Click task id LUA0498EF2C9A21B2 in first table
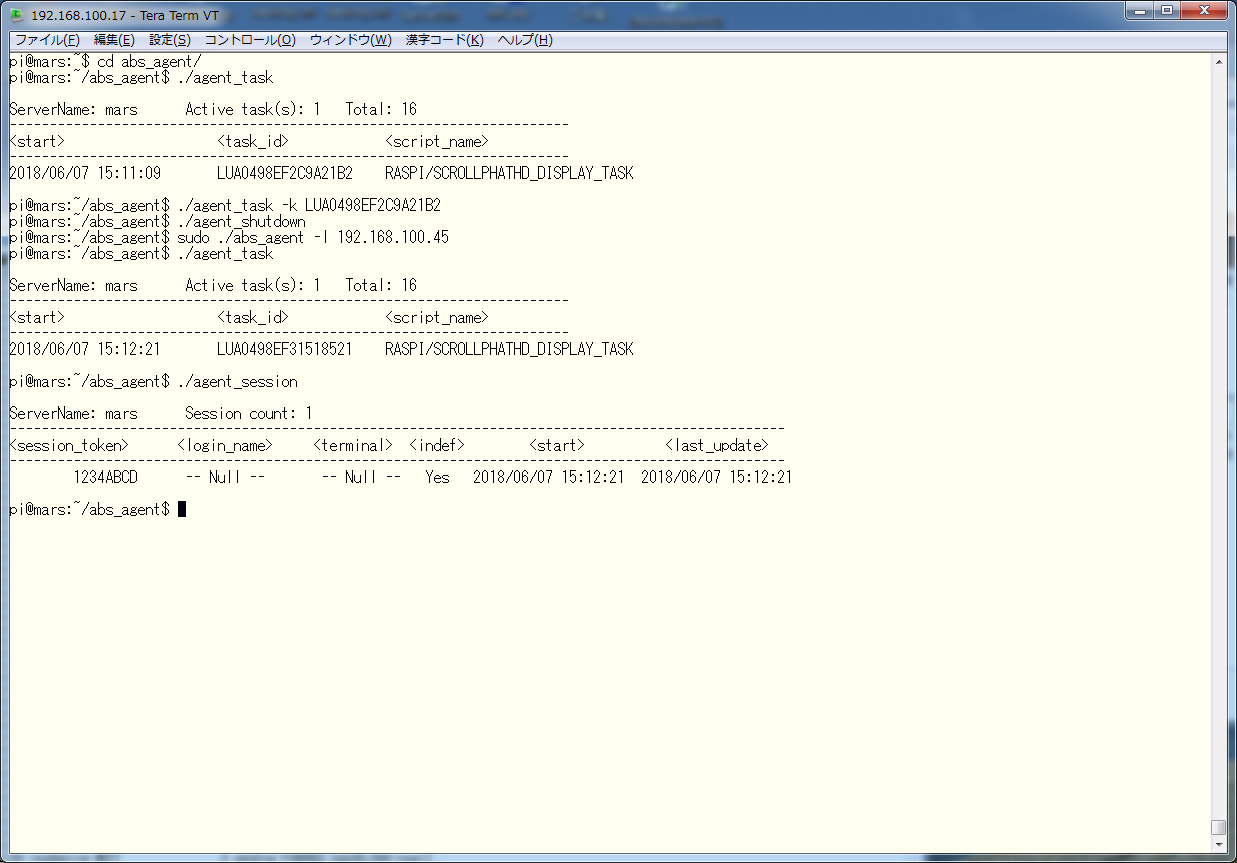Viewport: 1237px width, 863px height. [284, 174]
